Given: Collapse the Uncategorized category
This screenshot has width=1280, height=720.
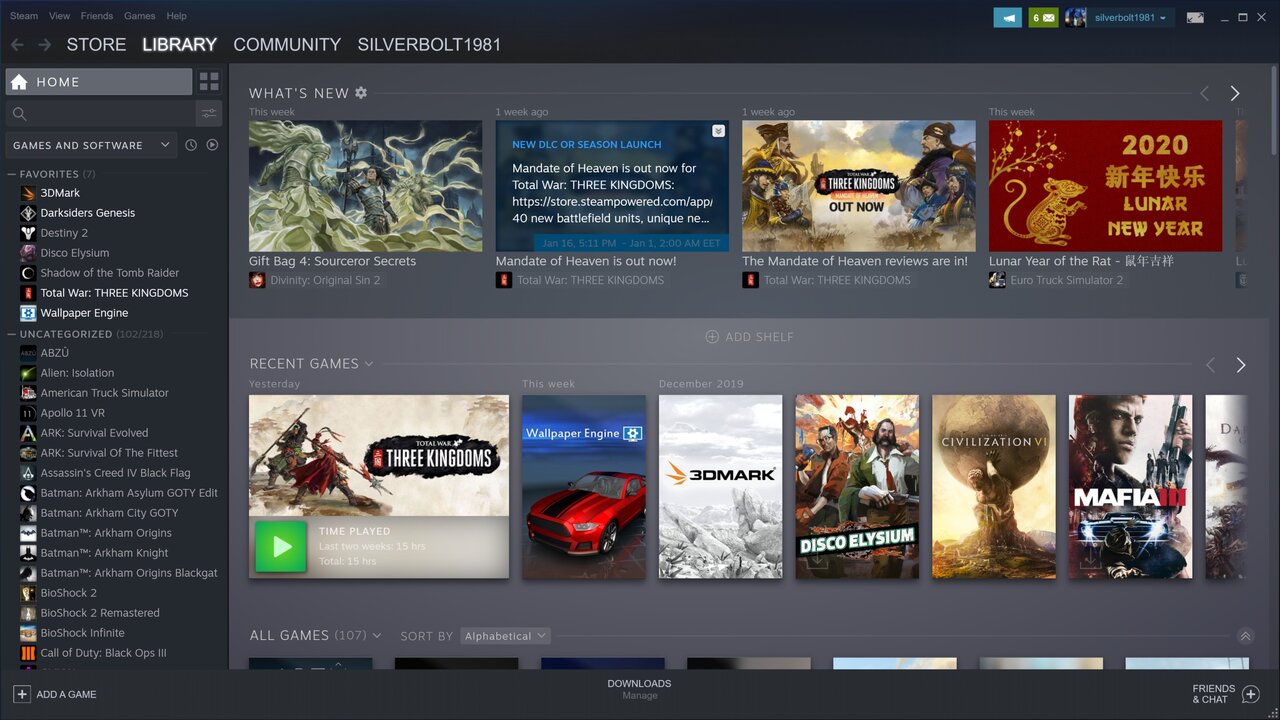Looking at the screenshot, I should click(12, 334).
